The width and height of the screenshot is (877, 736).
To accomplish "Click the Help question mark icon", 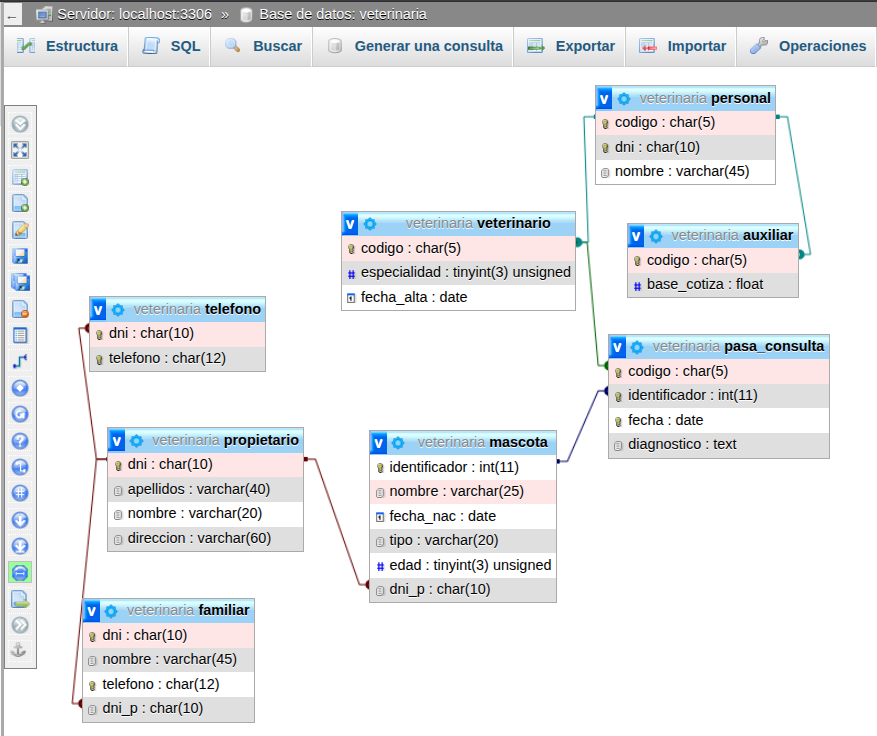I will tap(20, 441).
